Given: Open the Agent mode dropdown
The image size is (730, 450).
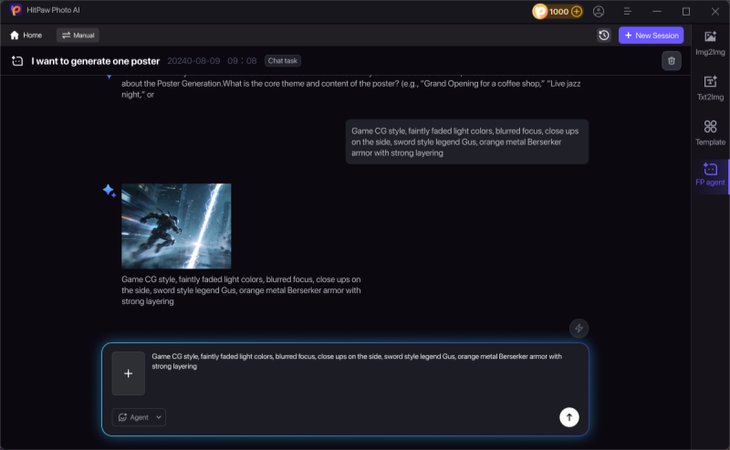Looking at the screenshot, I should [139, 417].
